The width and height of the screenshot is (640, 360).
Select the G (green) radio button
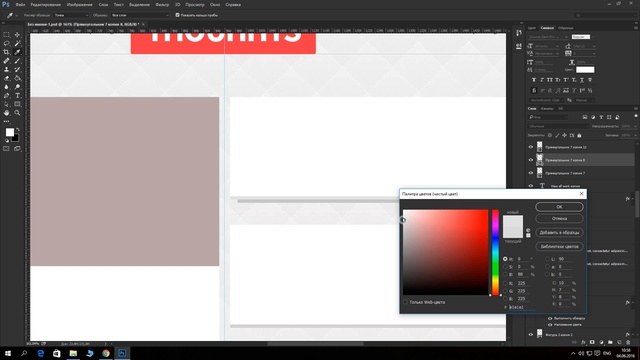click(505, 291)
